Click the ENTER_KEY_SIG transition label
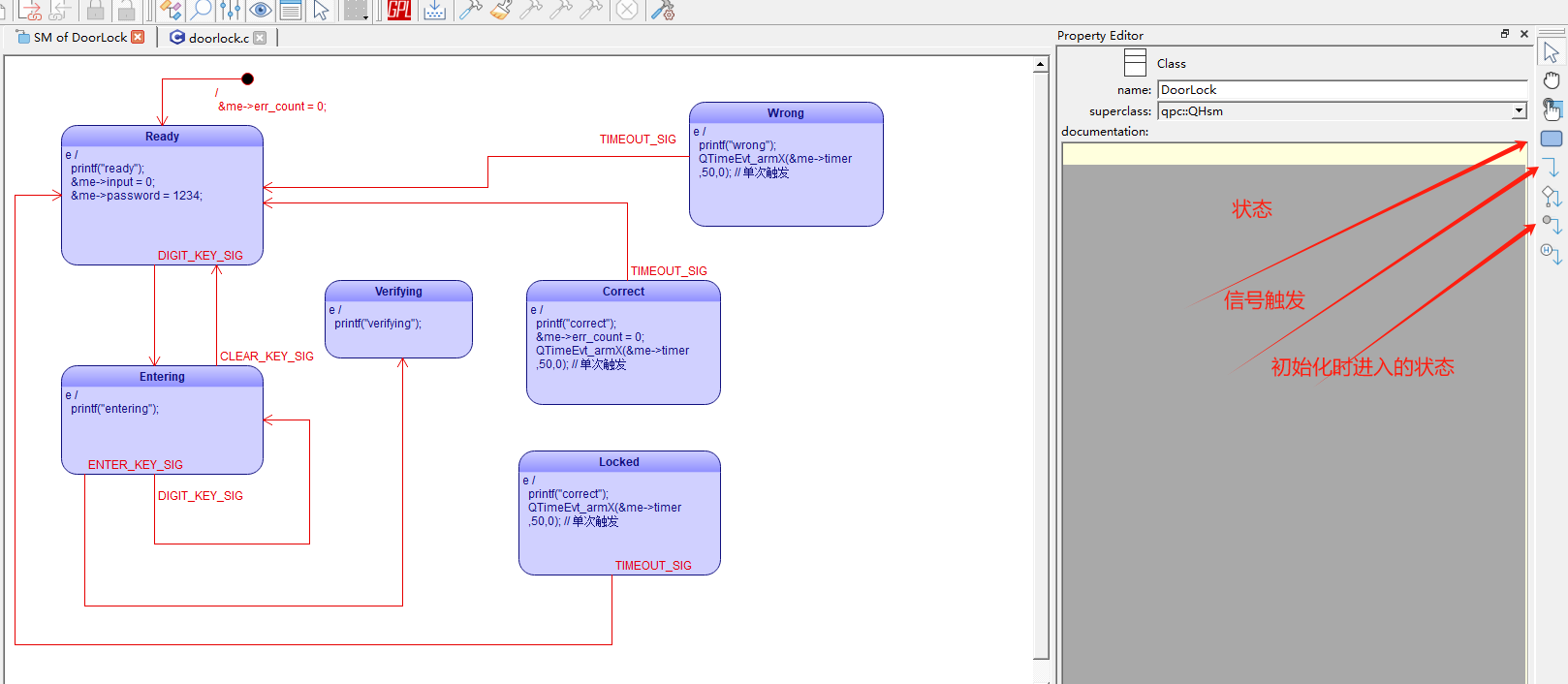1568x684 pixels. 136,465
